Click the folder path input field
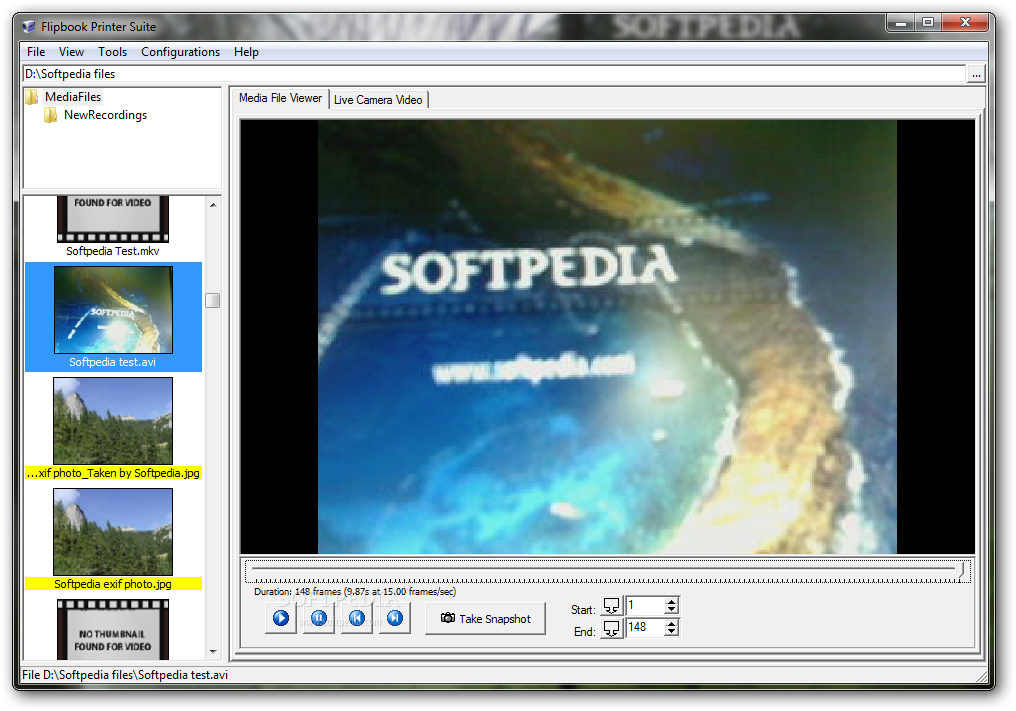The image size is (1016, 711). (494, 74)
